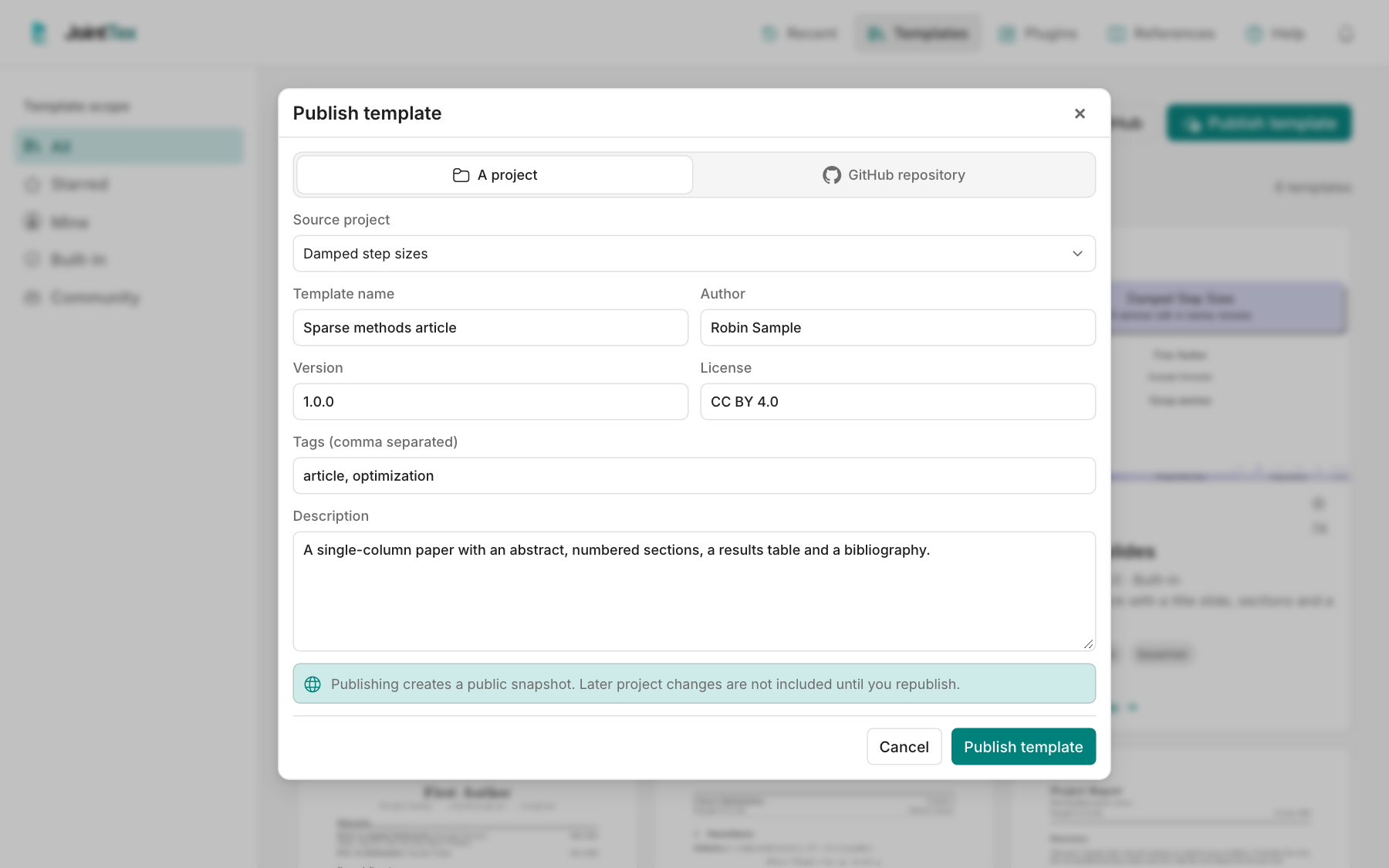
Task: Click the Source project chevron arrow
Action: [x=1077, y=254]
